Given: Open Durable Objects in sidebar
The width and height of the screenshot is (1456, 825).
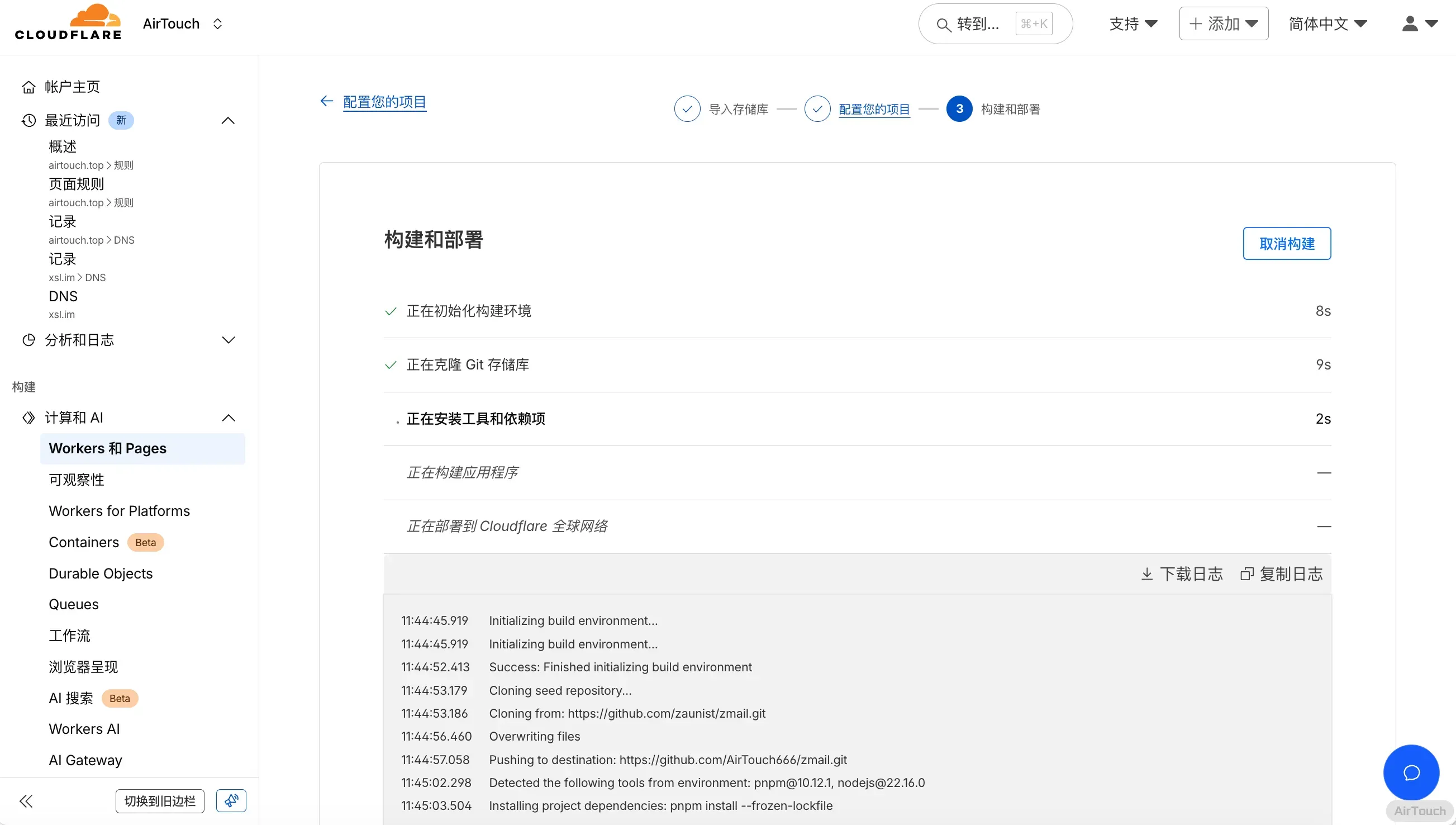Looking at the screenshot, I should [101, 573].
